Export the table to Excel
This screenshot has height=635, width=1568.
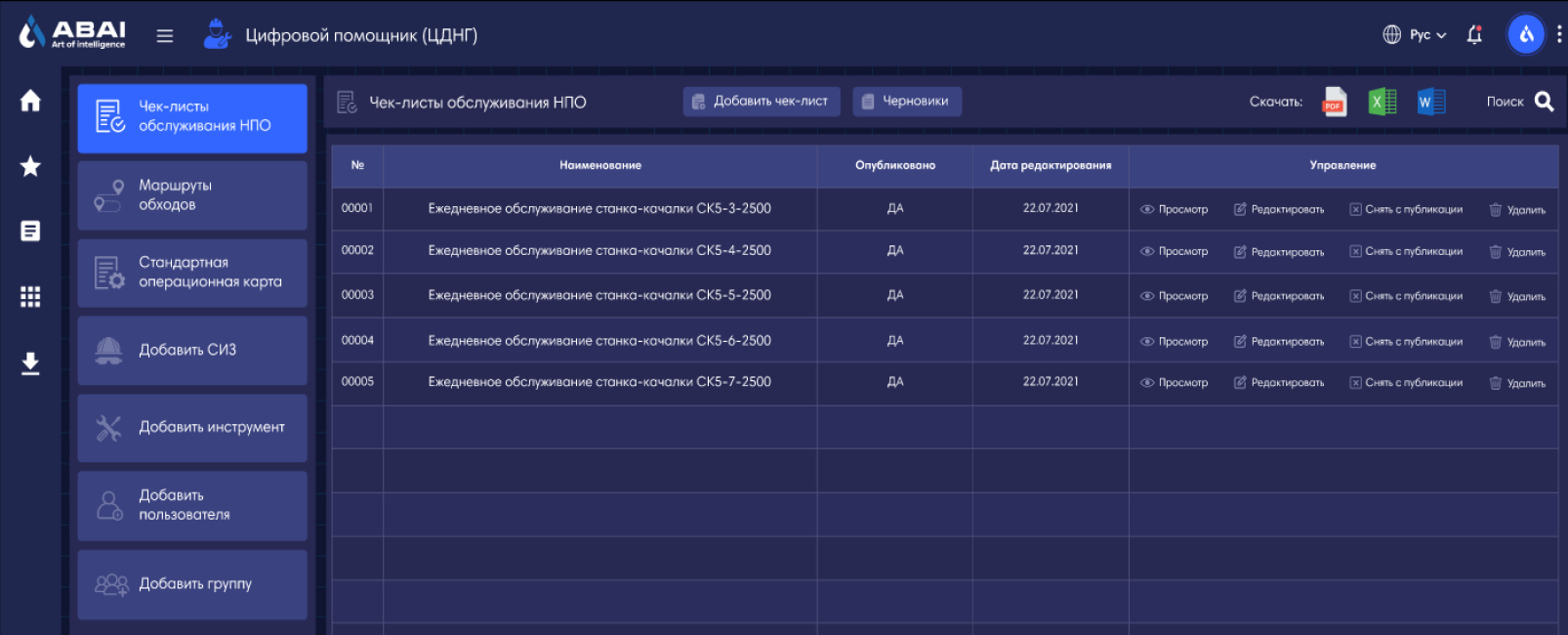click(x=1382, y=102)
